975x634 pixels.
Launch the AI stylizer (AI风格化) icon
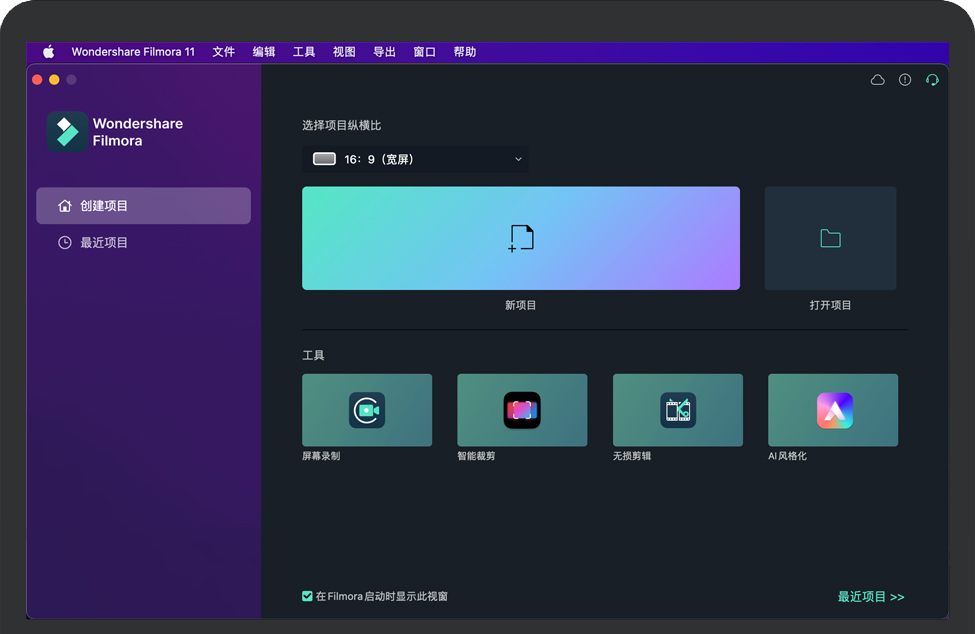(x=834, y=410)
